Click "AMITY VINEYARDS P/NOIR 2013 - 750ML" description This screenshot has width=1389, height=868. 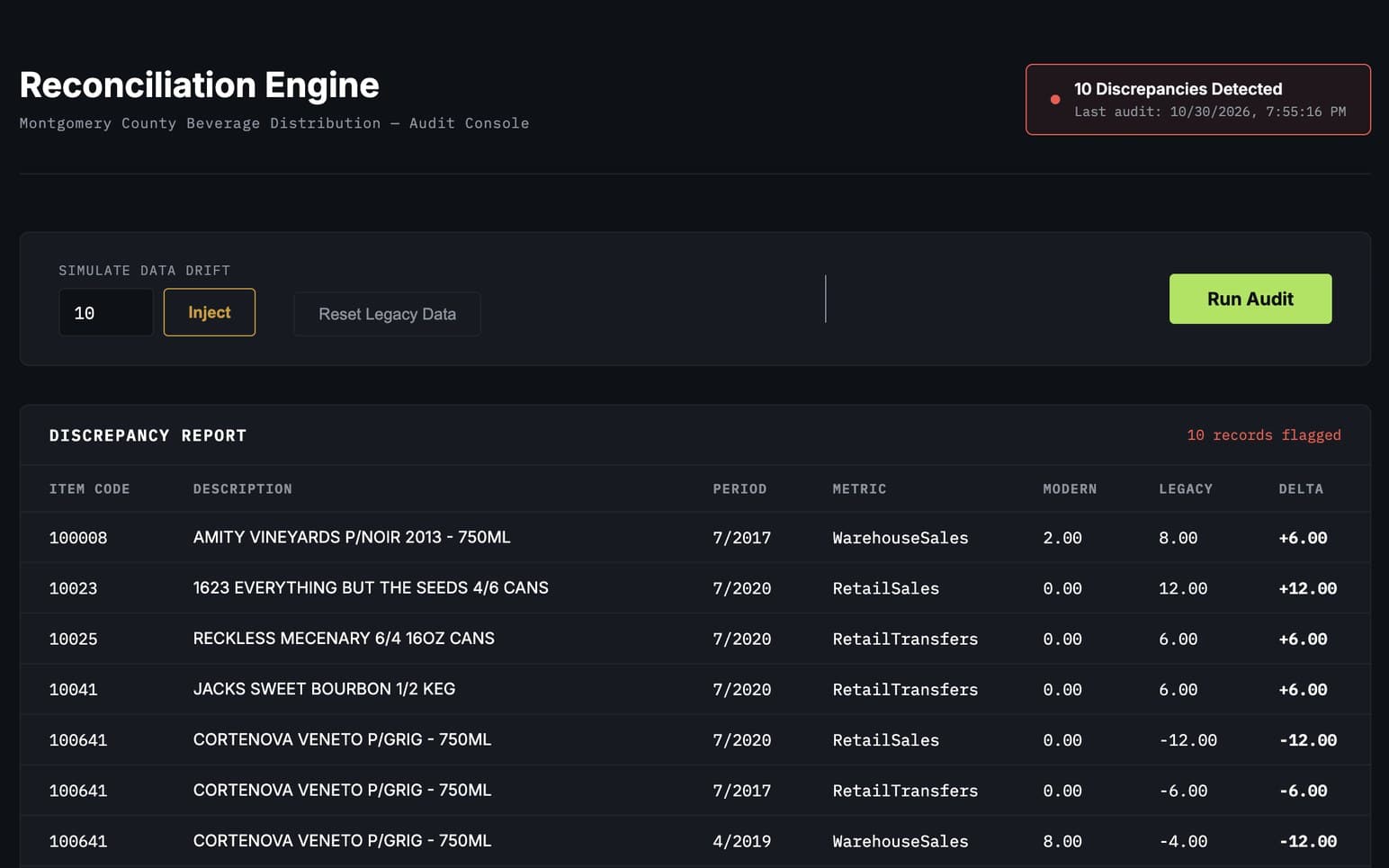[x=352, y=537]
